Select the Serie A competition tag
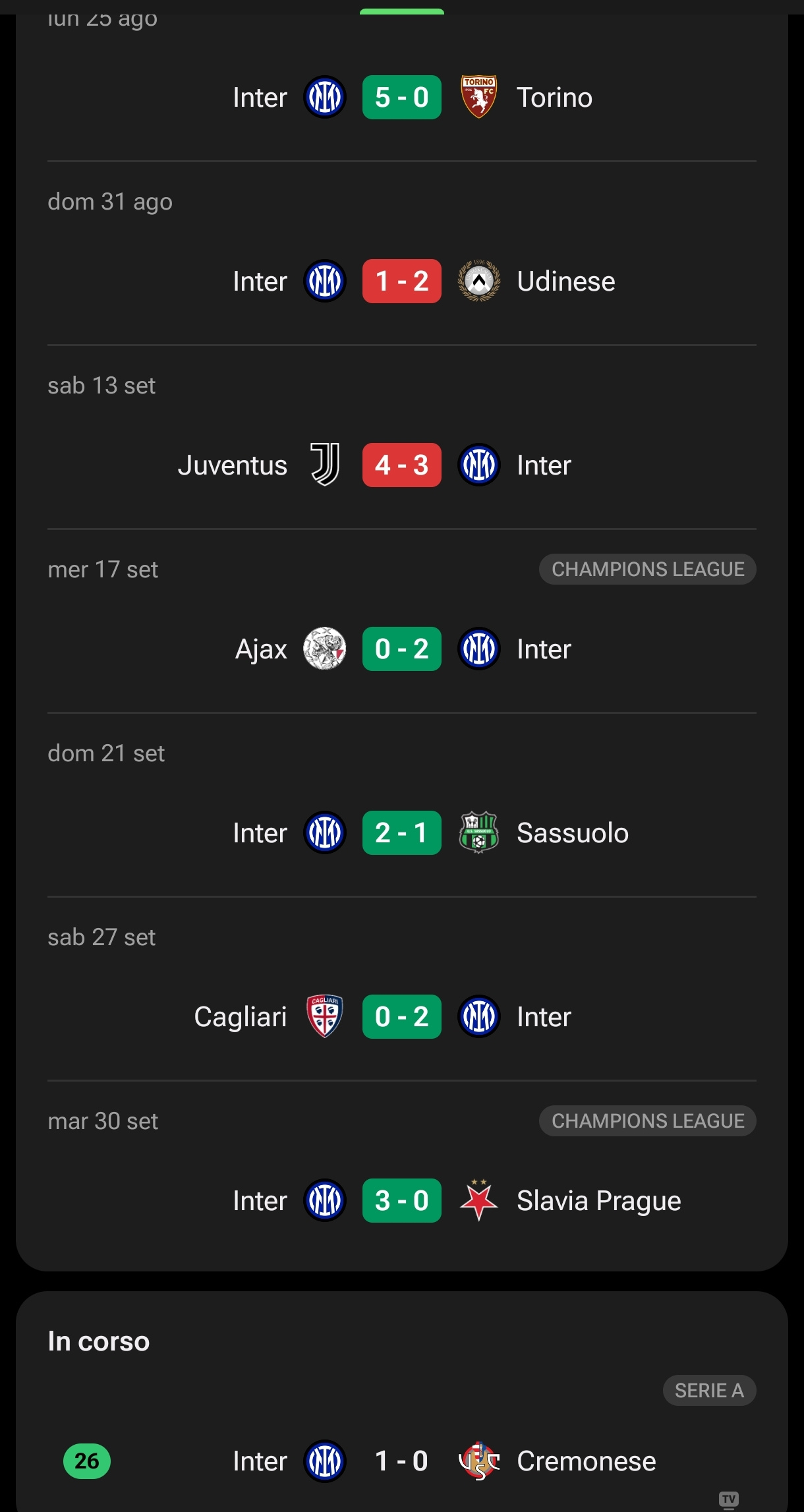804x1512 pixels. [709, 1390]
